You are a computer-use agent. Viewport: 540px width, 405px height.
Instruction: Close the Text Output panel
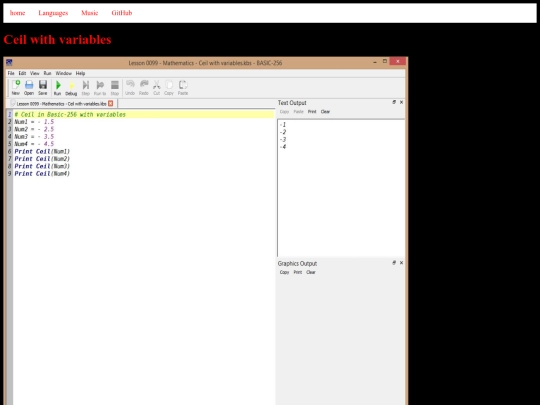tap(401, 102)
